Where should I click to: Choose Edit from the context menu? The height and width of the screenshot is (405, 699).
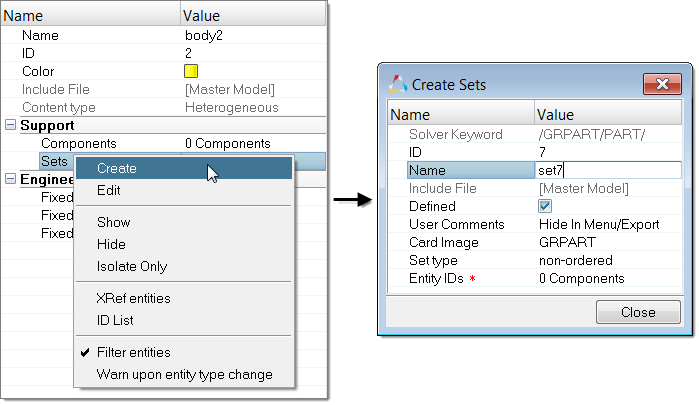pyautogui.click(x=109, y=190)
